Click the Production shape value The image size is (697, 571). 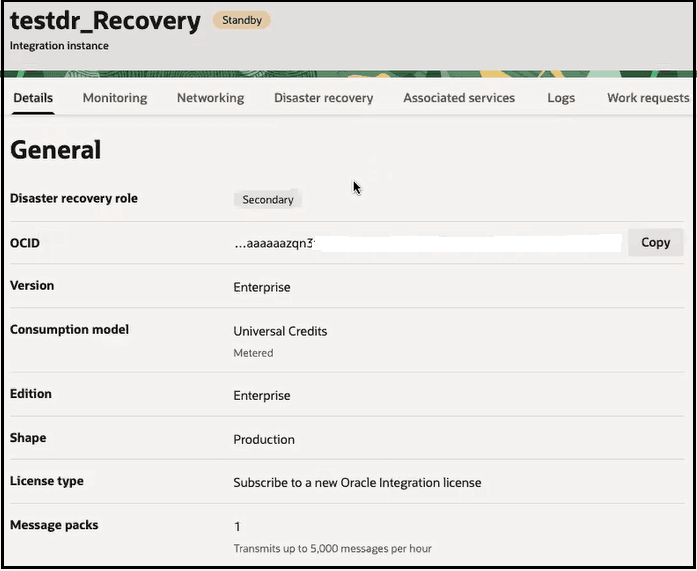[x=264, y=439]
